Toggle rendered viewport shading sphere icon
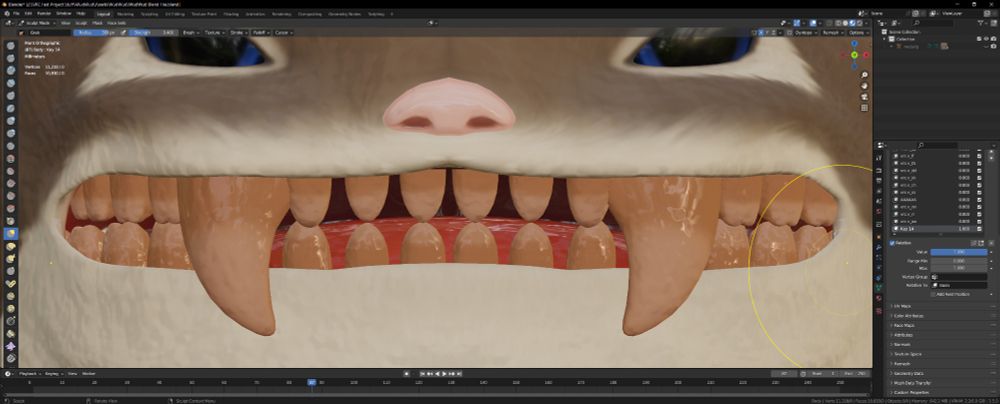Screen dimensions: 1000x404 pos(859,22)
